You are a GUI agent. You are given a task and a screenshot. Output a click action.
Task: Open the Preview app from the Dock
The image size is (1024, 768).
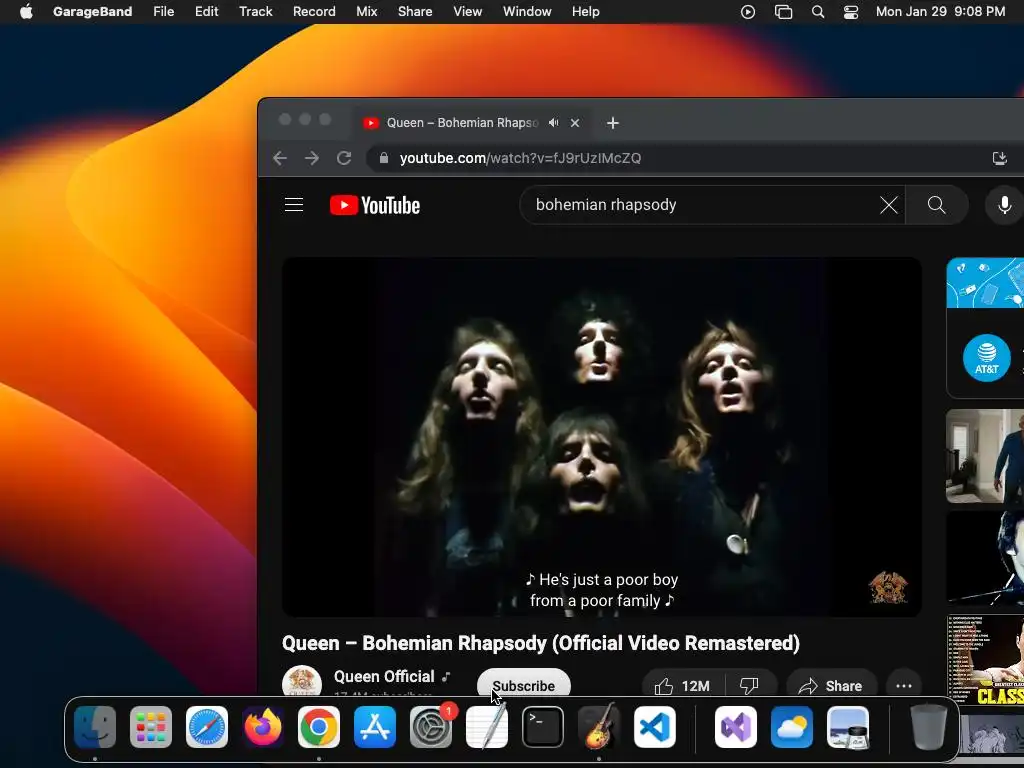pyautogui.click(x=848, y=727)
